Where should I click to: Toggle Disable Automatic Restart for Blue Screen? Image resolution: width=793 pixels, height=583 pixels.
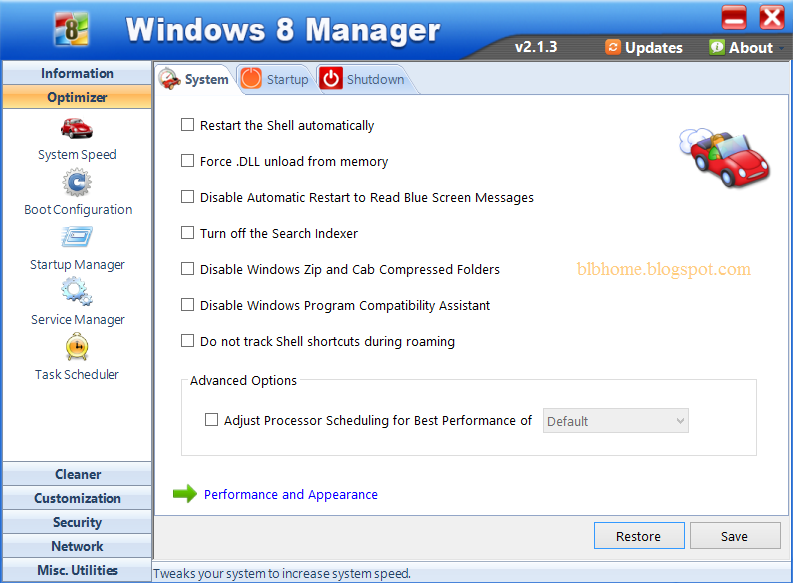(187, 196)
